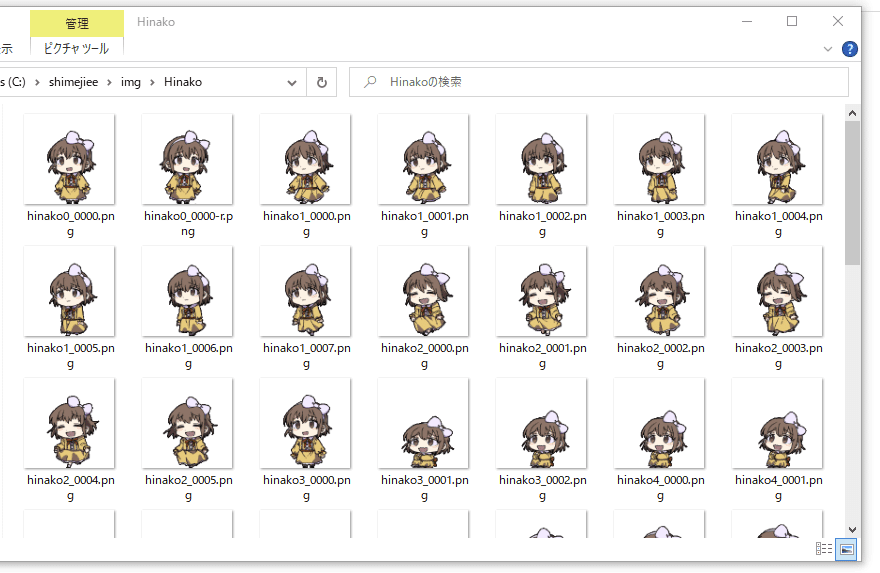Open the ピクチャ ツール tab
This screenshot has height=573, width=880.
[x=76, y=48]
